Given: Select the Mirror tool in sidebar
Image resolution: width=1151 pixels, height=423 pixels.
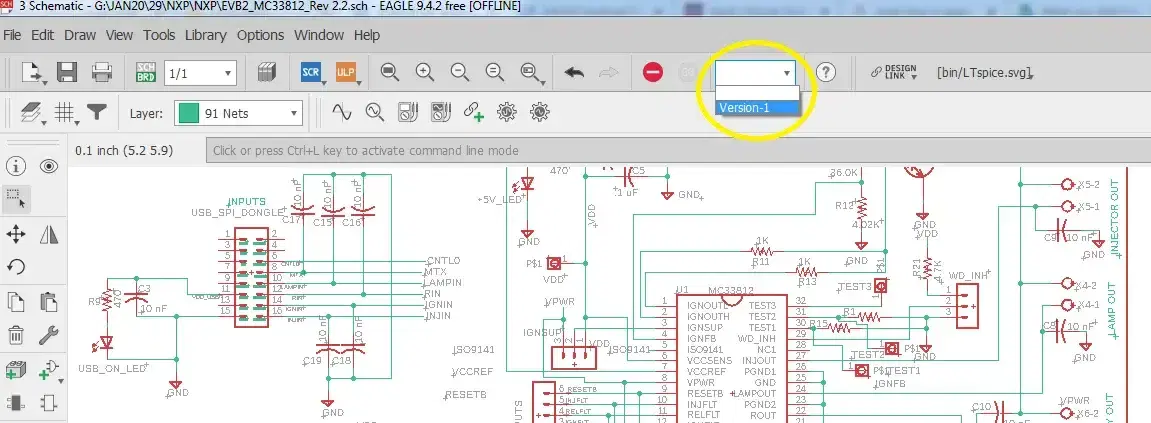Looking at the screenshot, I should coord(48,234).
